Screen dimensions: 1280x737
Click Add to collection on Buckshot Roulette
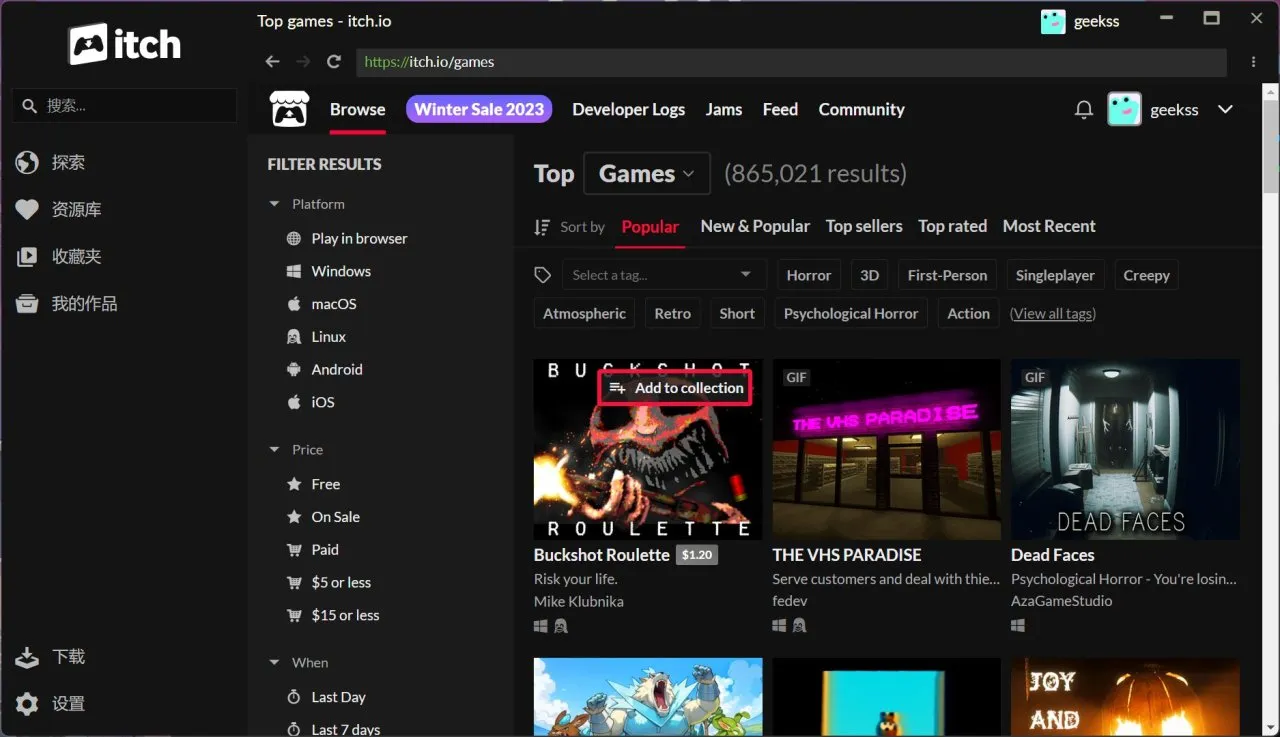coord(675,388)
